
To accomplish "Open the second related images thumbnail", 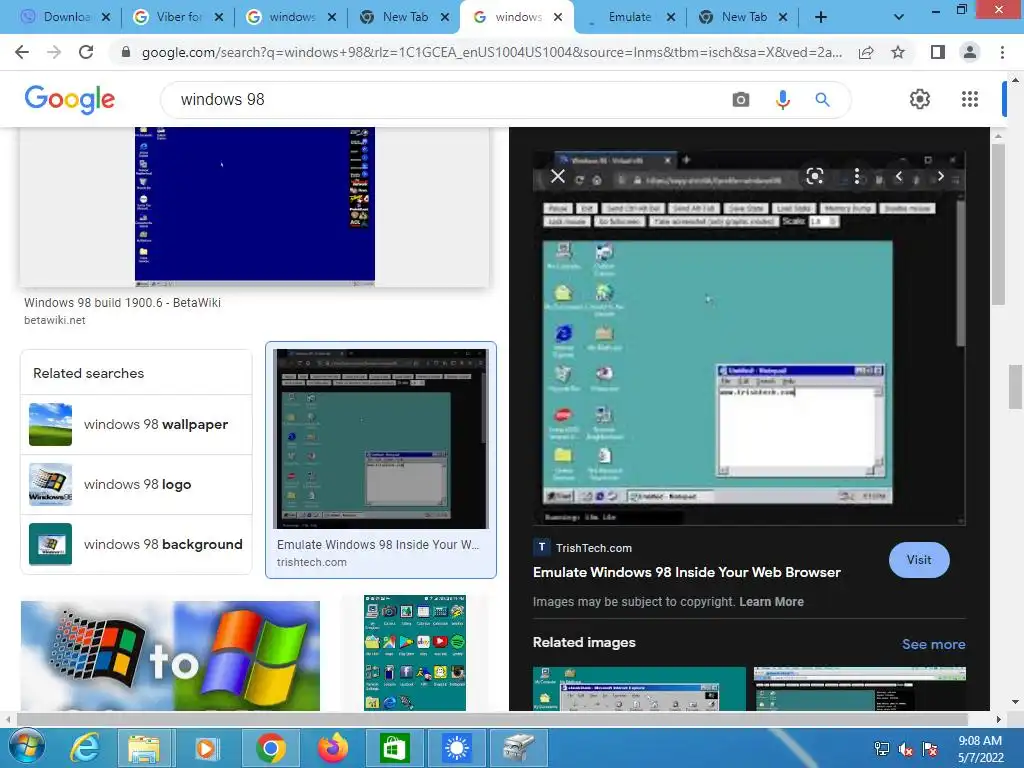I will (859, 688).
